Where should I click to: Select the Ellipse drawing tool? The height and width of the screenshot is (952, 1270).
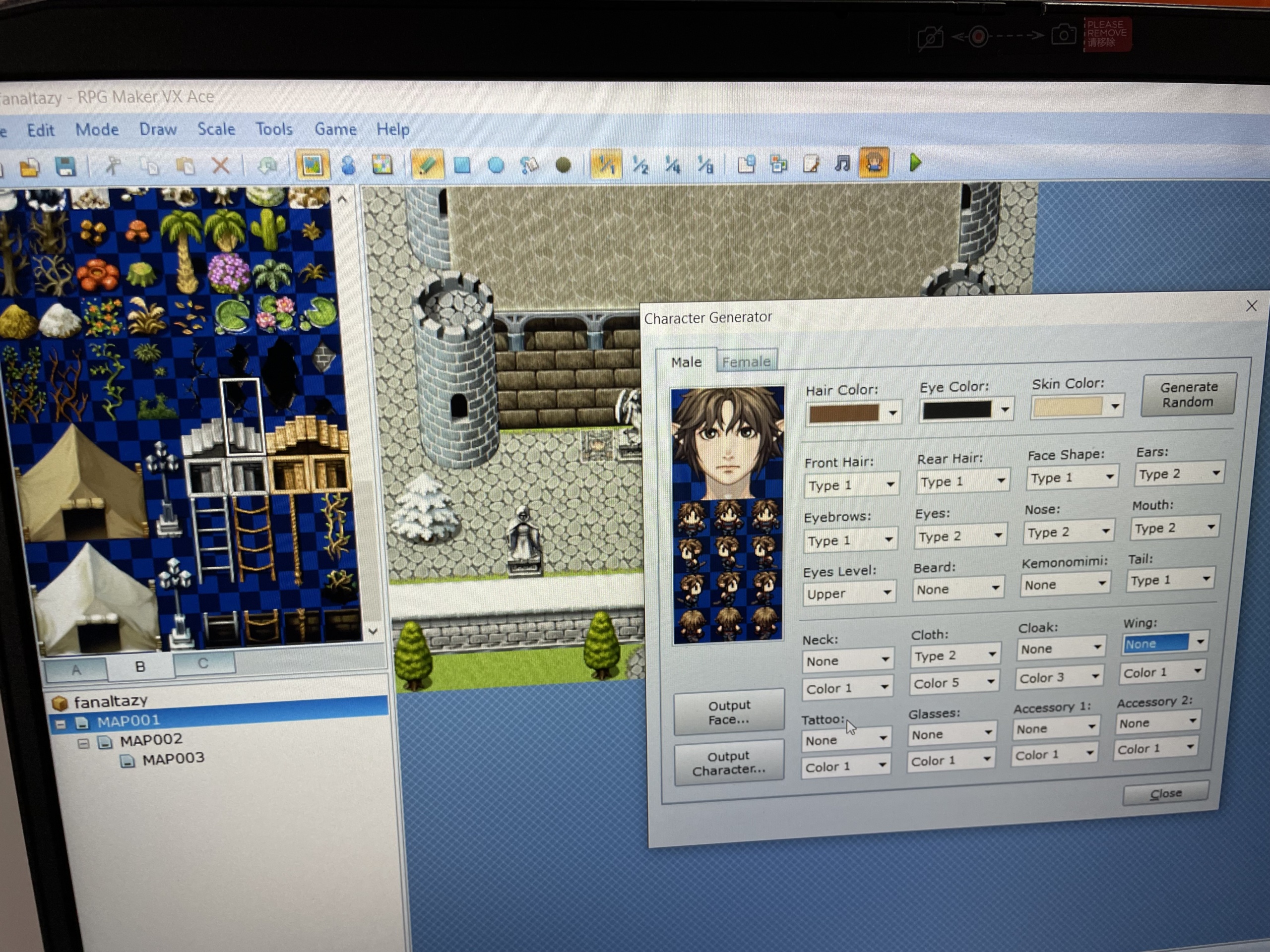[496, 165]
